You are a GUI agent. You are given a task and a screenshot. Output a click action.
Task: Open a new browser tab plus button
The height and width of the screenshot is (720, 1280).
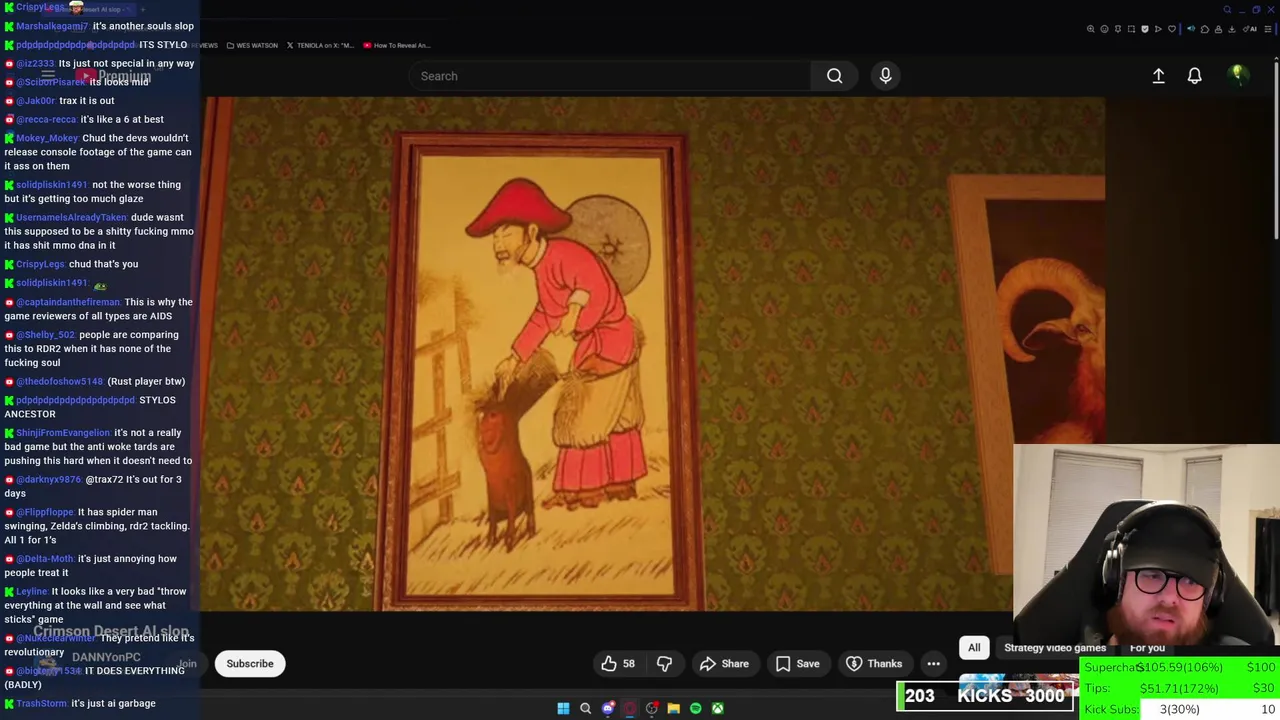(143, 9)
